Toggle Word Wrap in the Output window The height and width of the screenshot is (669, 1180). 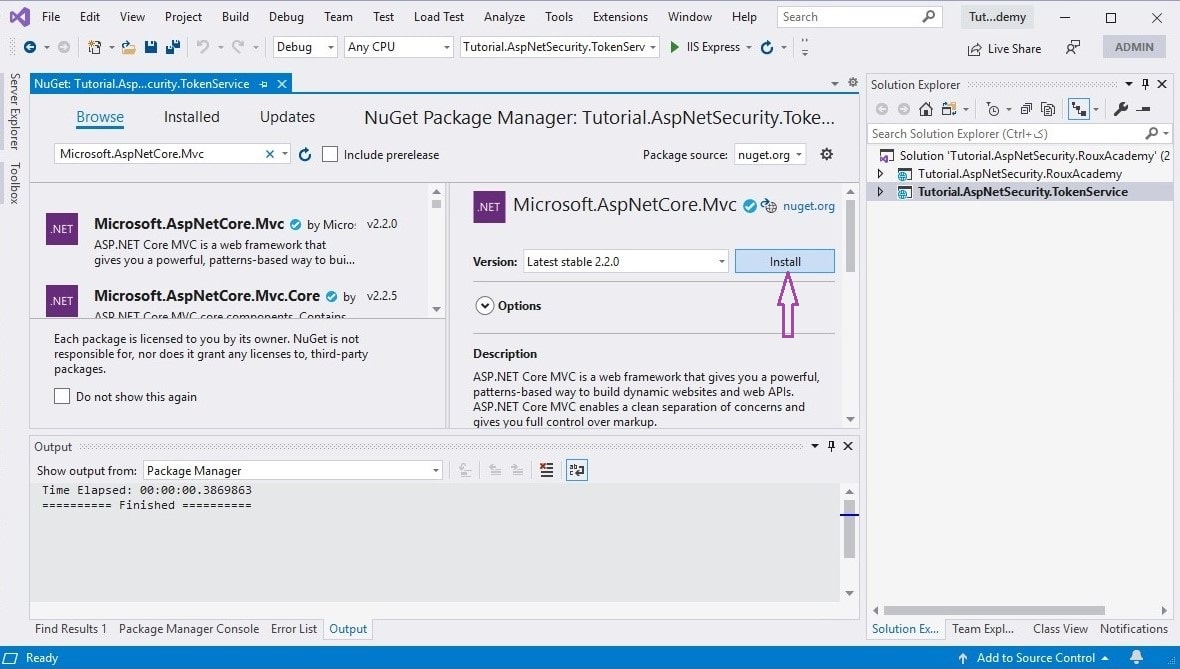pos(576,470)
